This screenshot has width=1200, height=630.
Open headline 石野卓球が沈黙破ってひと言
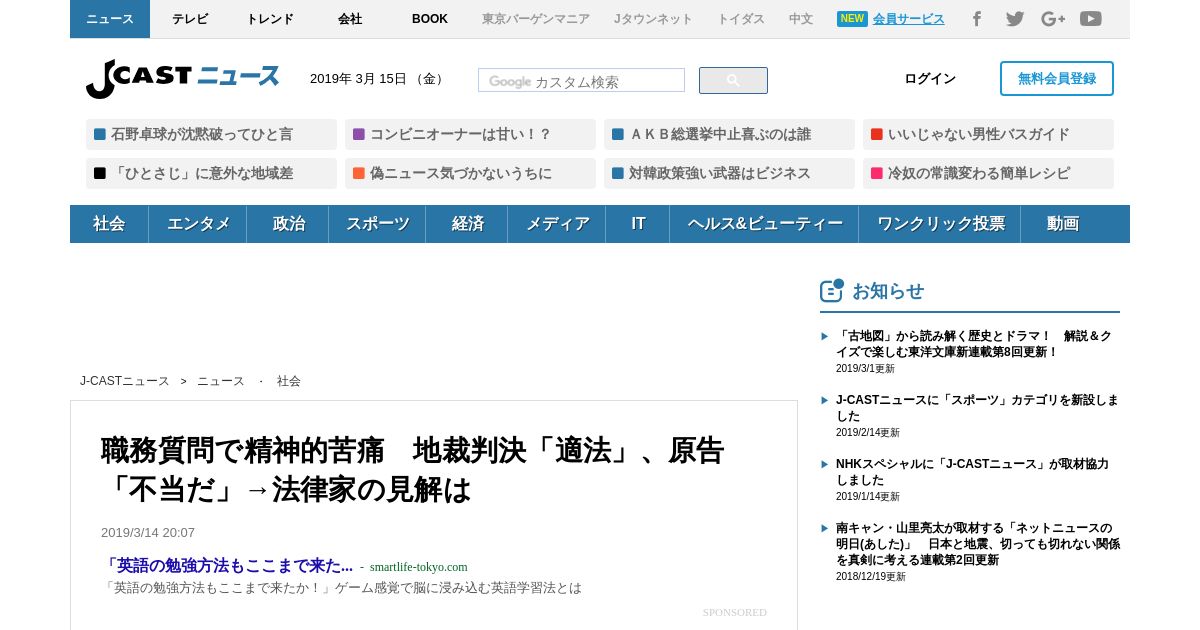[211, 134]
